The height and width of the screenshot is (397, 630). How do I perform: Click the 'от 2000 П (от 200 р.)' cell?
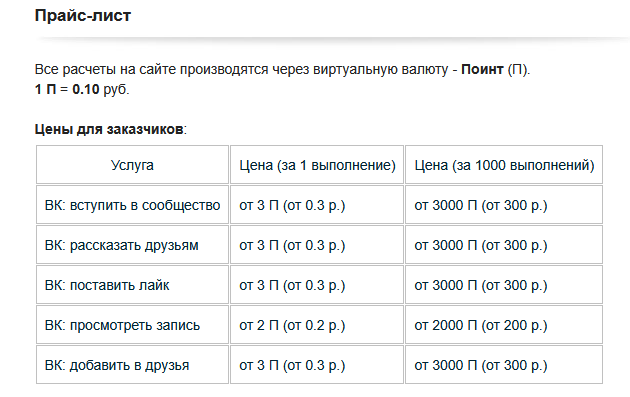click(504, 325)
